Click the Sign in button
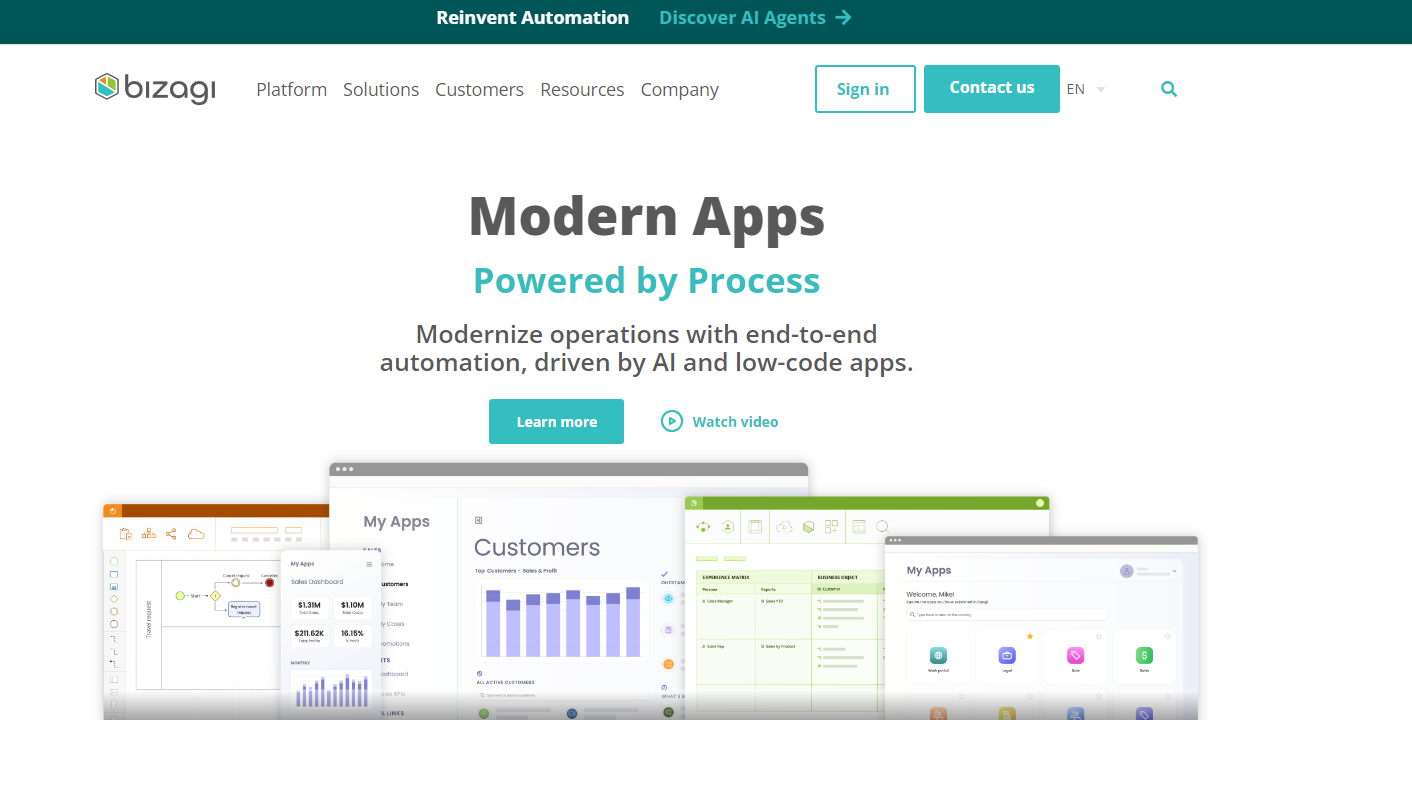This screenshot has height=790, width=1412. pyautogui.click(x=865, y=89)
